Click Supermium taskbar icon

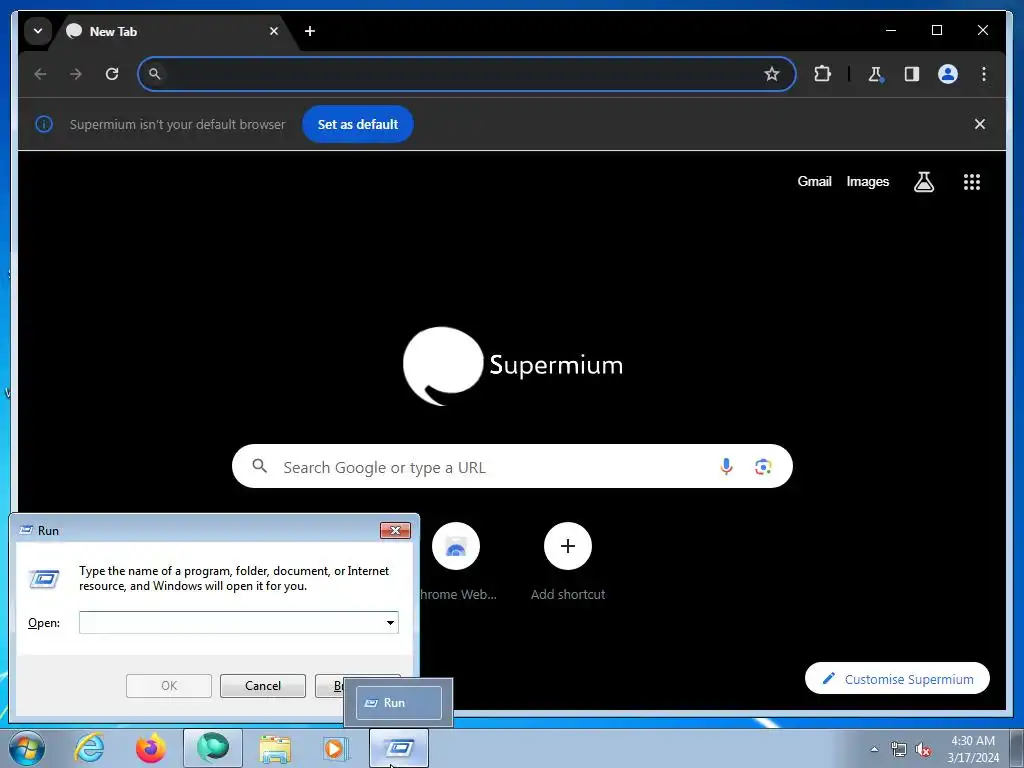(213, 748)
